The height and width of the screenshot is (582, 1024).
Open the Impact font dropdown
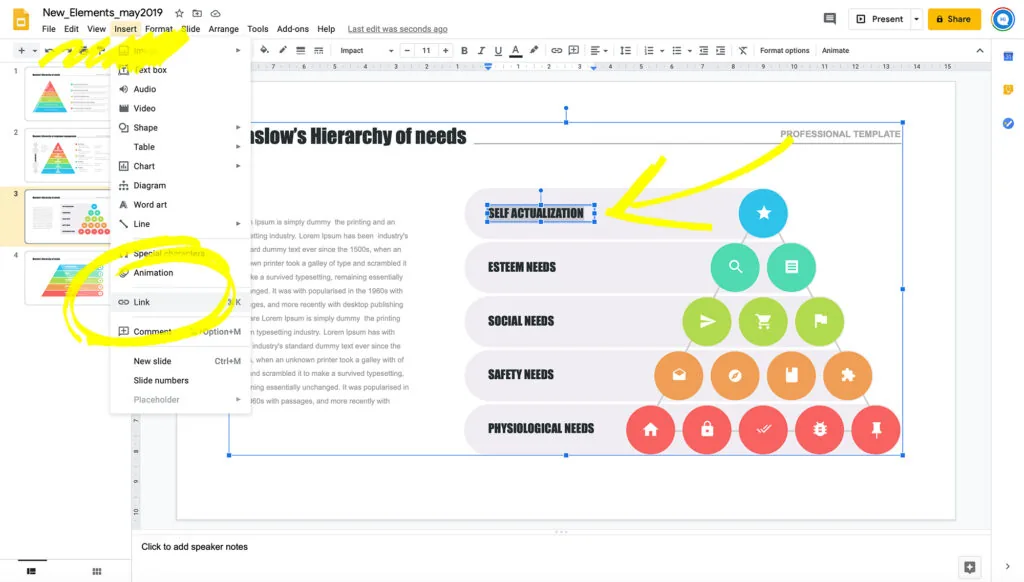tap(366, 50)
